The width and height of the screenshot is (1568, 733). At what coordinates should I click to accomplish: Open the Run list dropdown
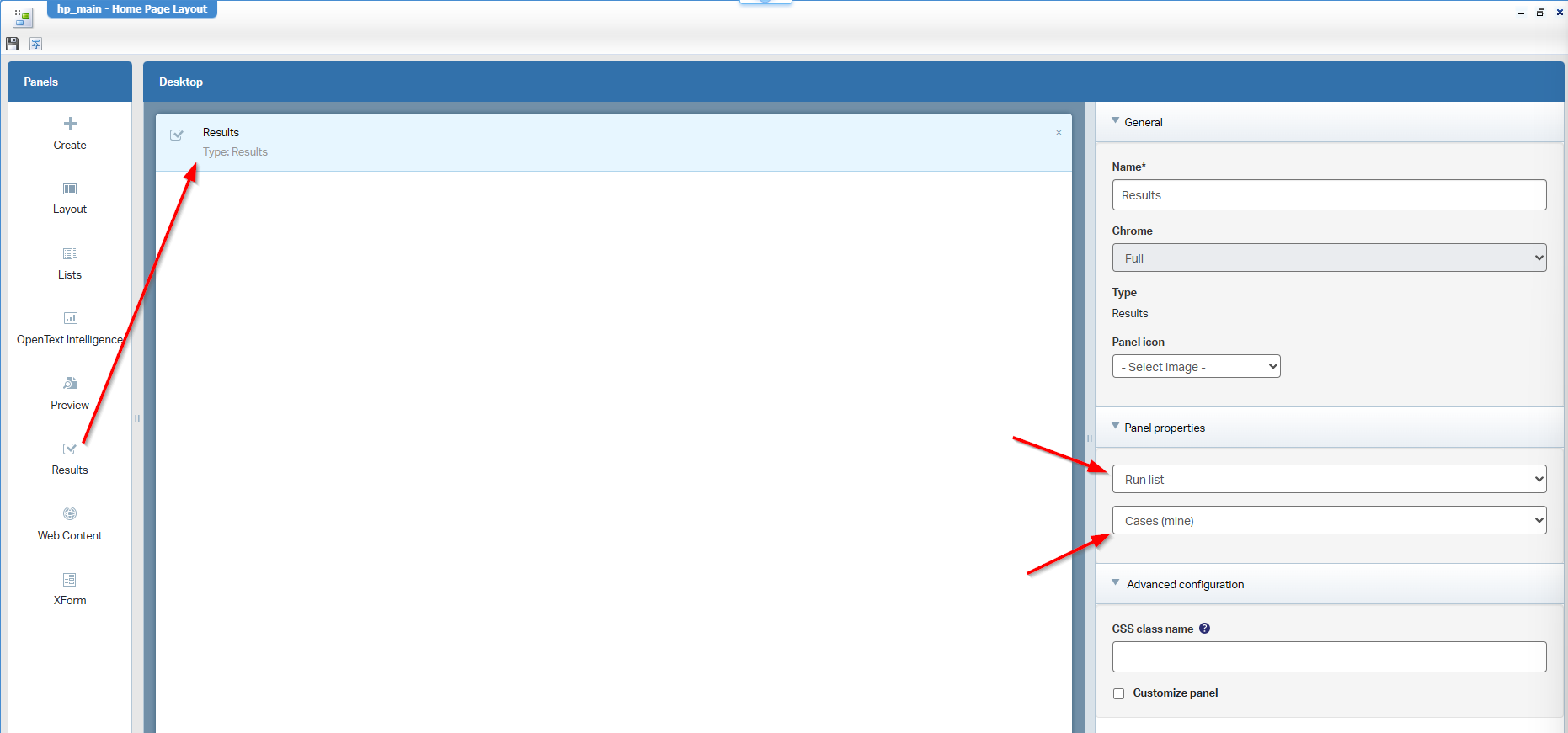1329,479
